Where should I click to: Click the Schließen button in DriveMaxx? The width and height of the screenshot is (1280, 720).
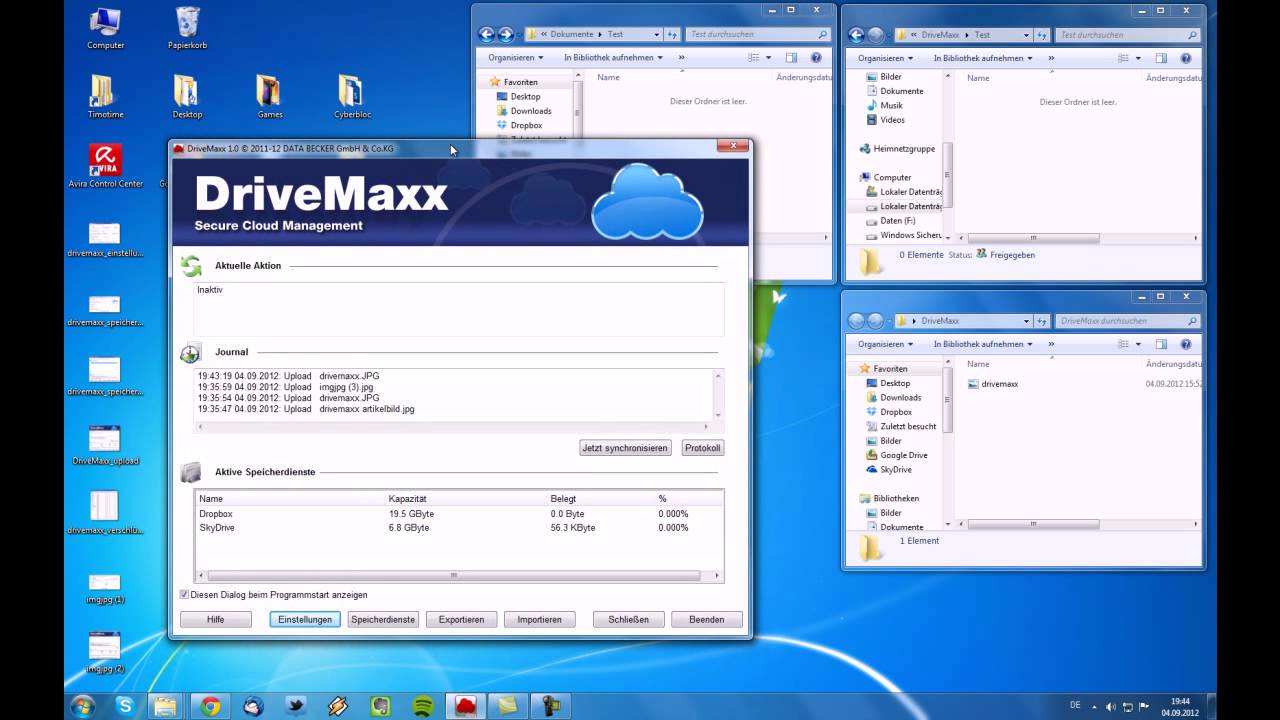click(628, 620)
